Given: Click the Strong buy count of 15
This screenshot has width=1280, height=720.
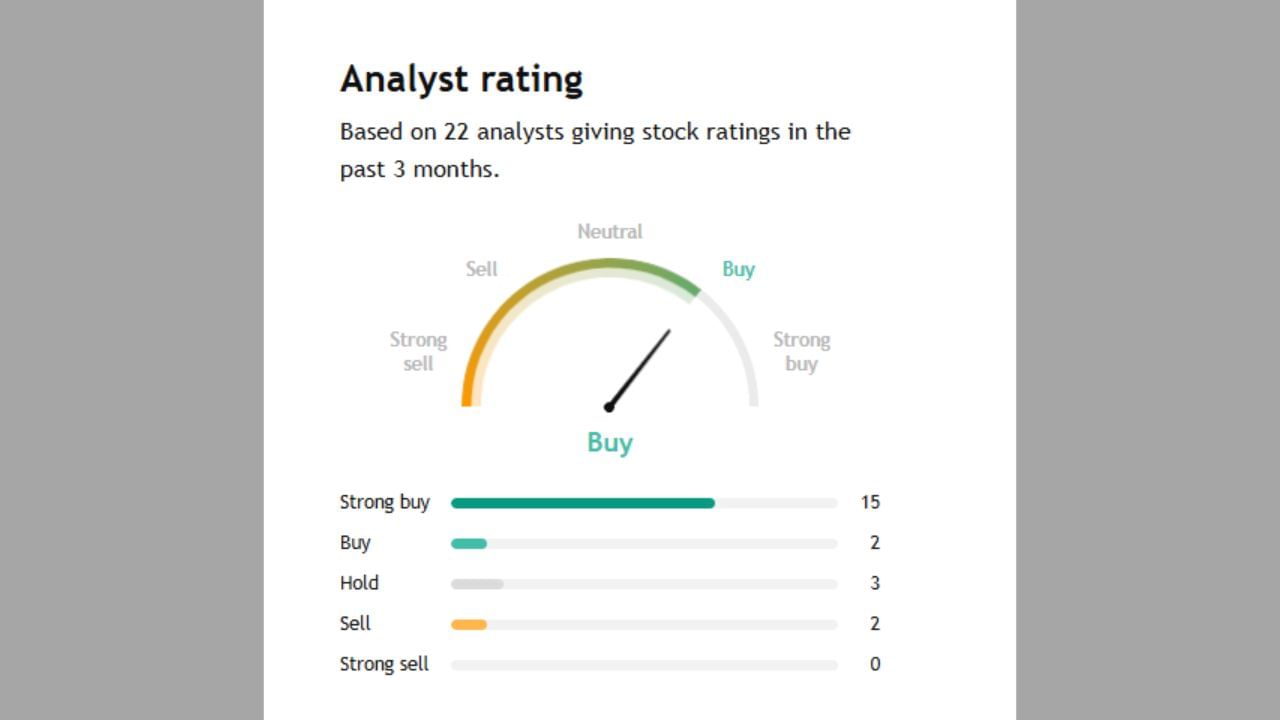Looking at the screenshot, I should click(x=870, y=503).
